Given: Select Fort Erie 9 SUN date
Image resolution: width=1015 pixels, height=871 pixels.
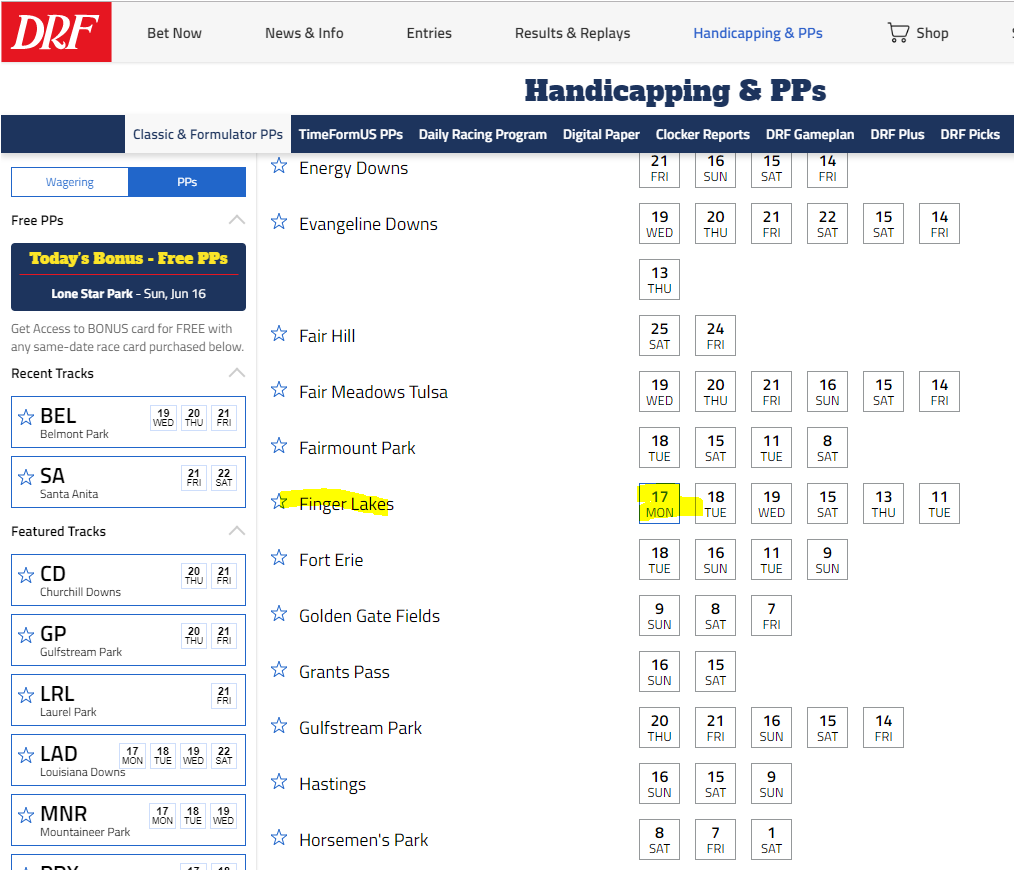Looking at the screenshot, I should (x=827, y=560).
